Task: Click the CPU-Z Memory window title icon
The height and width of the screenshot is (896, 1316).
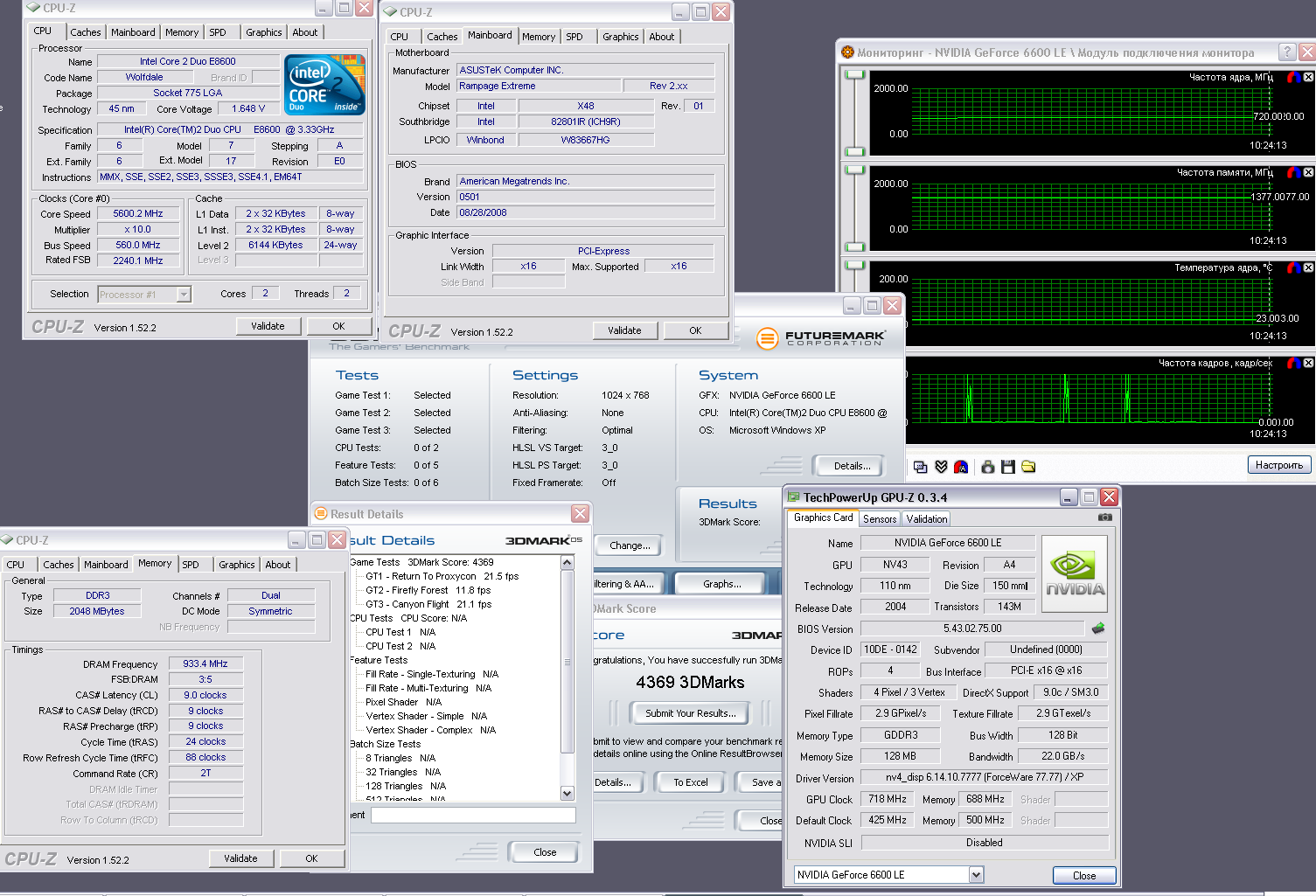Action: coord(7,540)
